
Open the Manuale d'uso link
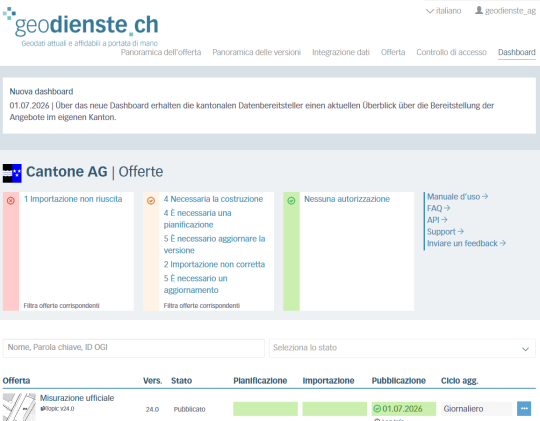pyautogui.click(x=457, y=196)
